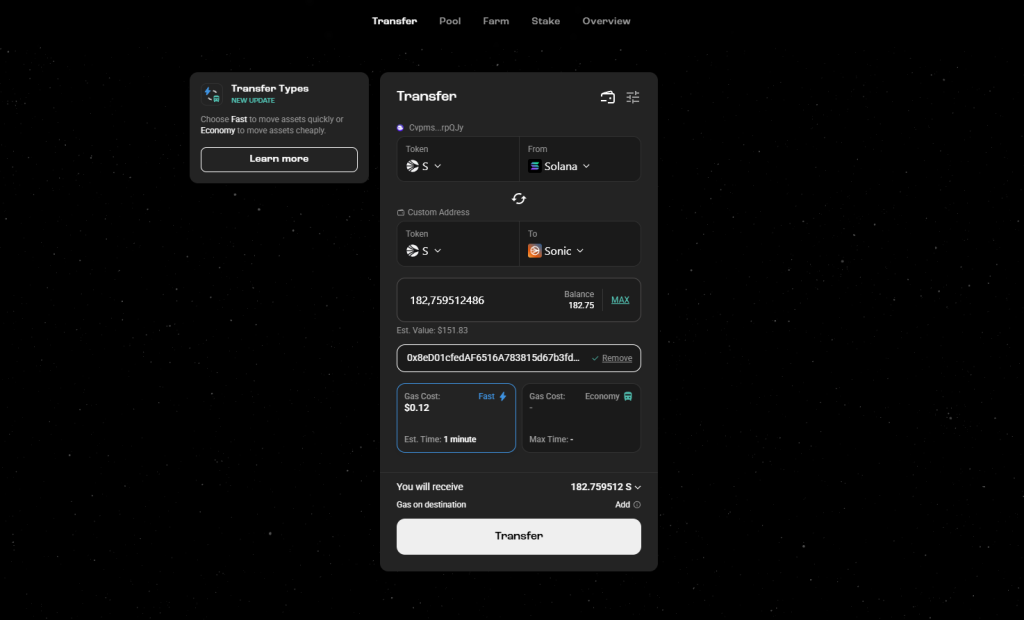
Task: Select the Fast gas cost option
Action: pos(456,417)
